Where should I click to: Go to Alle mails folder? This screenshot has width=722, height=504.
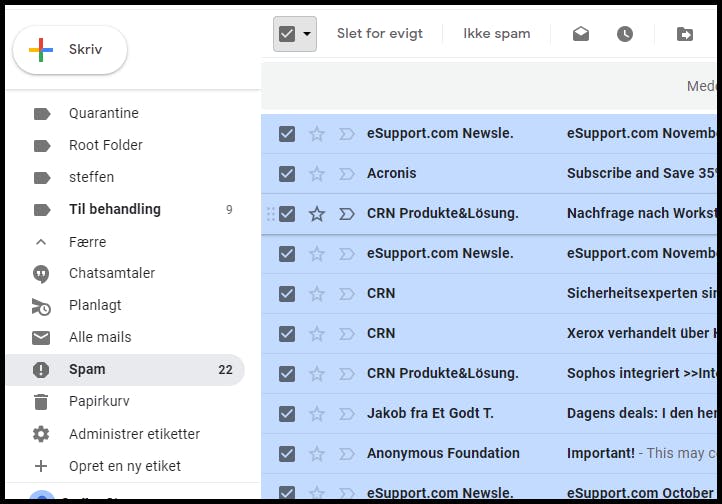click(x=100, y=338)
